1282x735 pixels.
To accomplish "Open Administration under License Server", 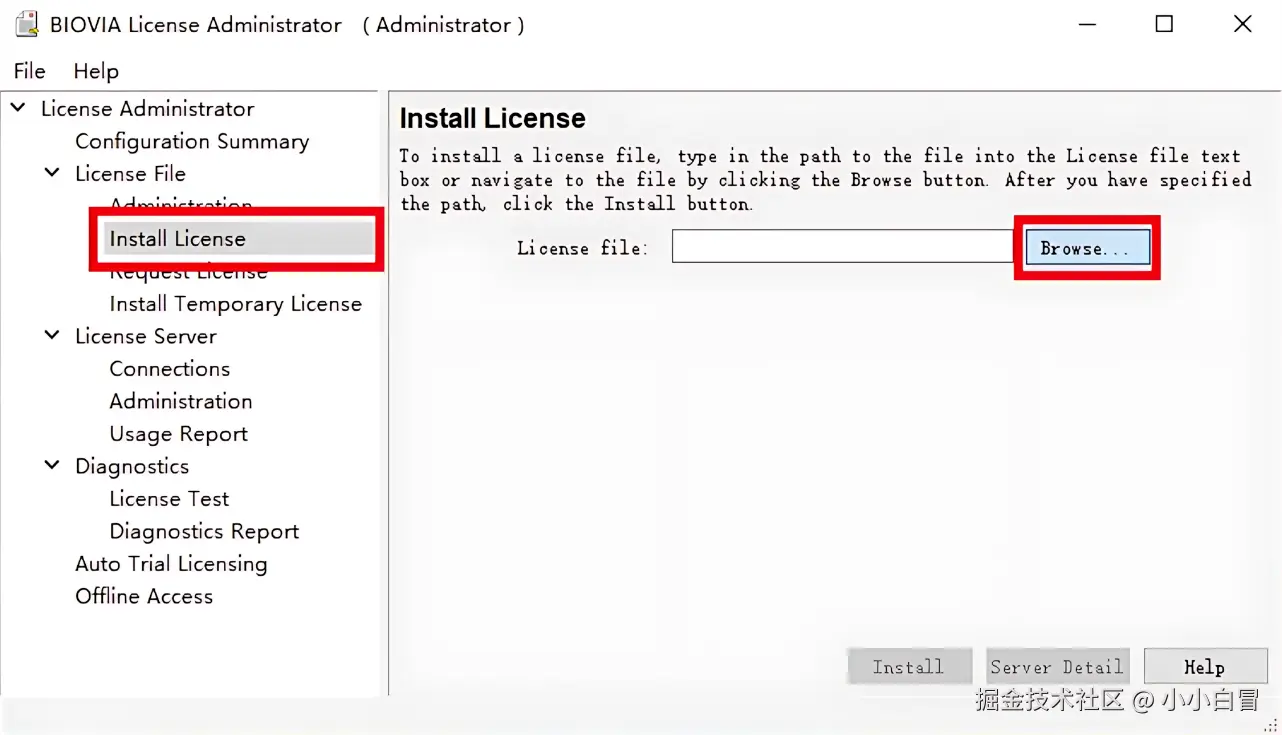I will [181, 401].
